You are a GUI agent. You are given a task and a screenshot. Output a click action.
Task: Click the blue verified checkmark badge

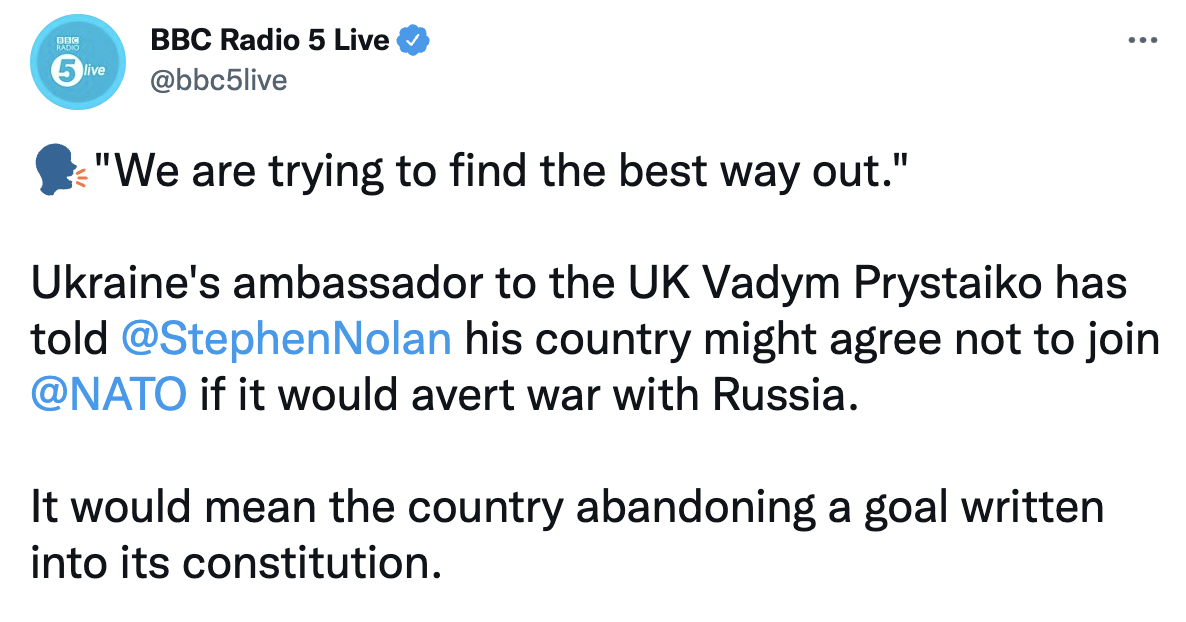point(414,40)
